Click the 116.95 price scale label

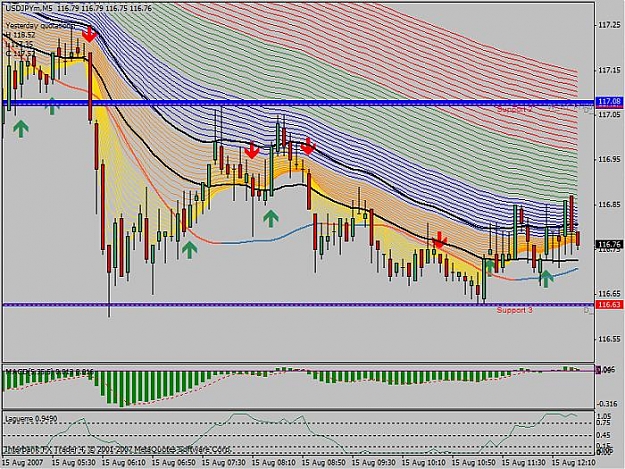609,159
